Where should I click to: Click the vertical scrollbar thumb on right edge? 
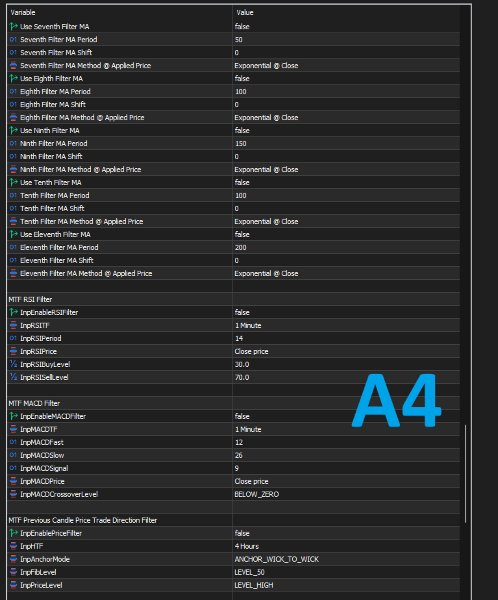pyautogui.click(x=465, y=474)
